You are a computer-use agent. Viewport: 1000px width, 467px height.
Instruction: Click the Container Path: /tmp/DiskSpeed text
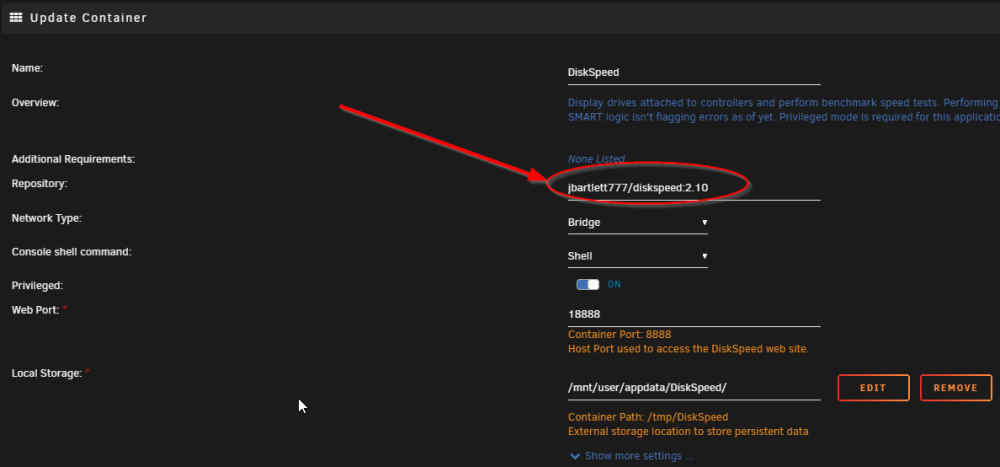[648, 417]
